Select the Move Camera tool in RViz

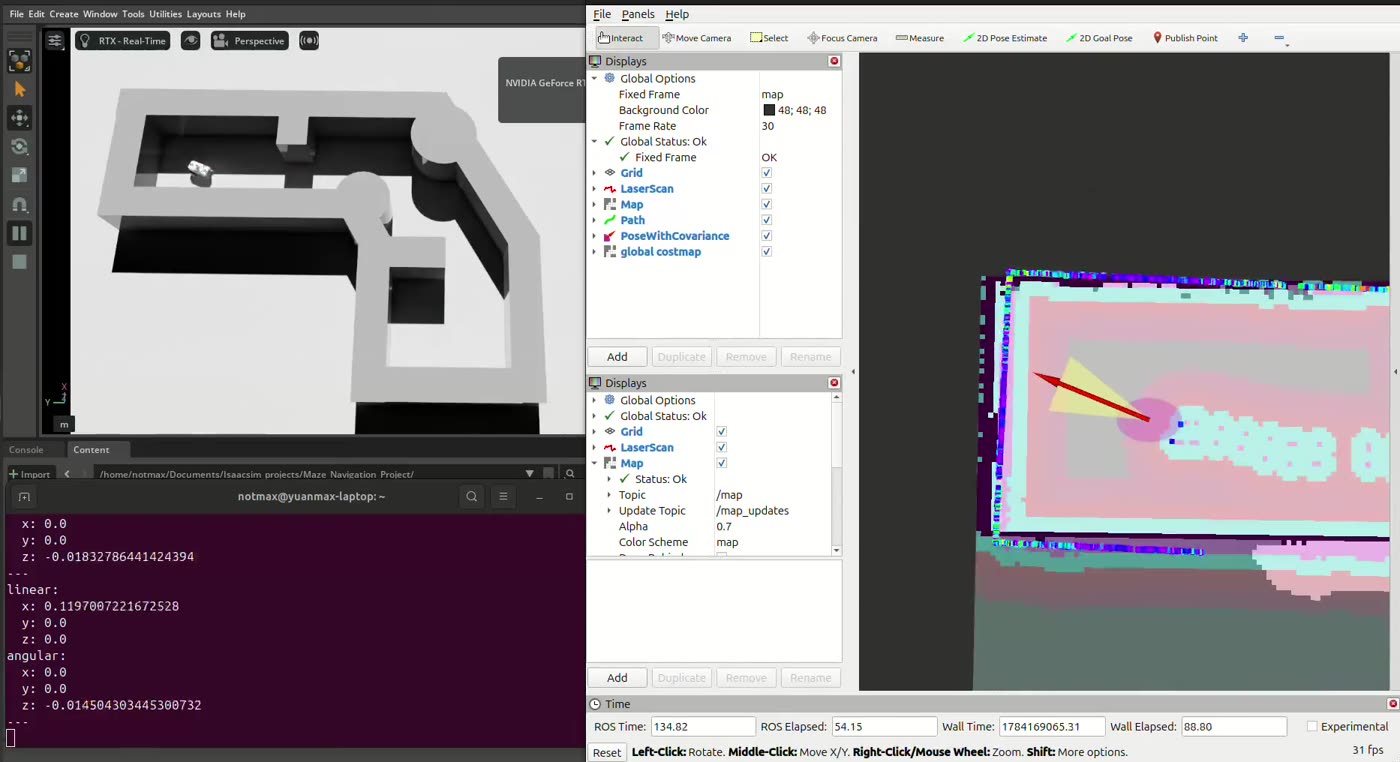point(697,38)
